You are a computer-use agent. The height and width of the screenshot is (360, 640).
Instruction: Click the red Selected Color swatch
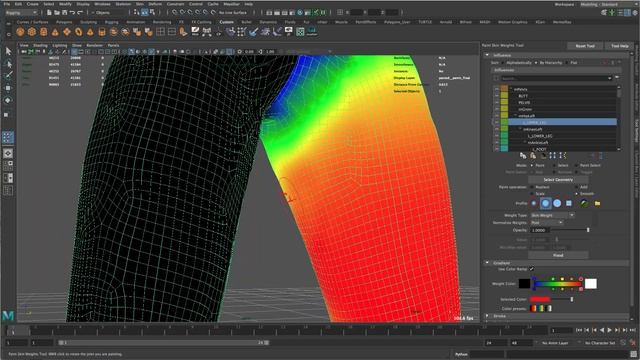point(540,299)
